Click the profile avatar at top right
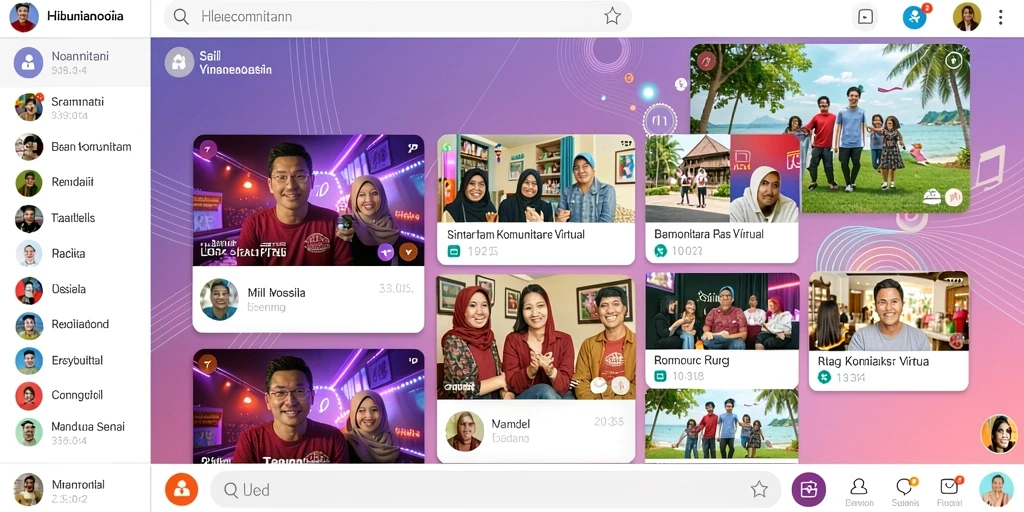Screen dimensions: 1024x512 click(x=967, y=17)
